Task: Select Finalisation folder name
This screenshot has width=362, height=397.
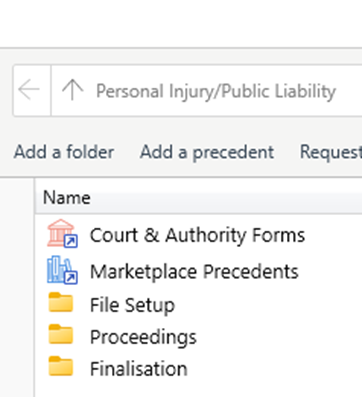Action: [139, 369]
